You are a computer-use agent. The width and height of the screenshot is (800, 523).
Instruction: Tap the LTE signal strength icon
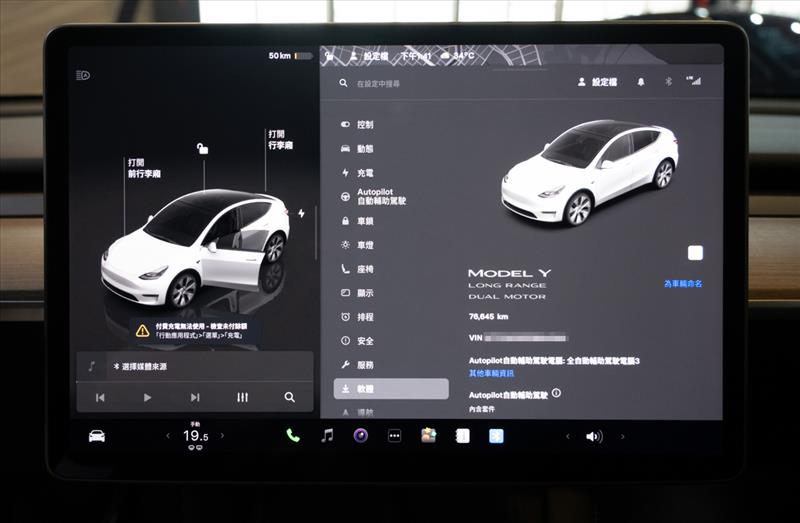tap(694, 81)
